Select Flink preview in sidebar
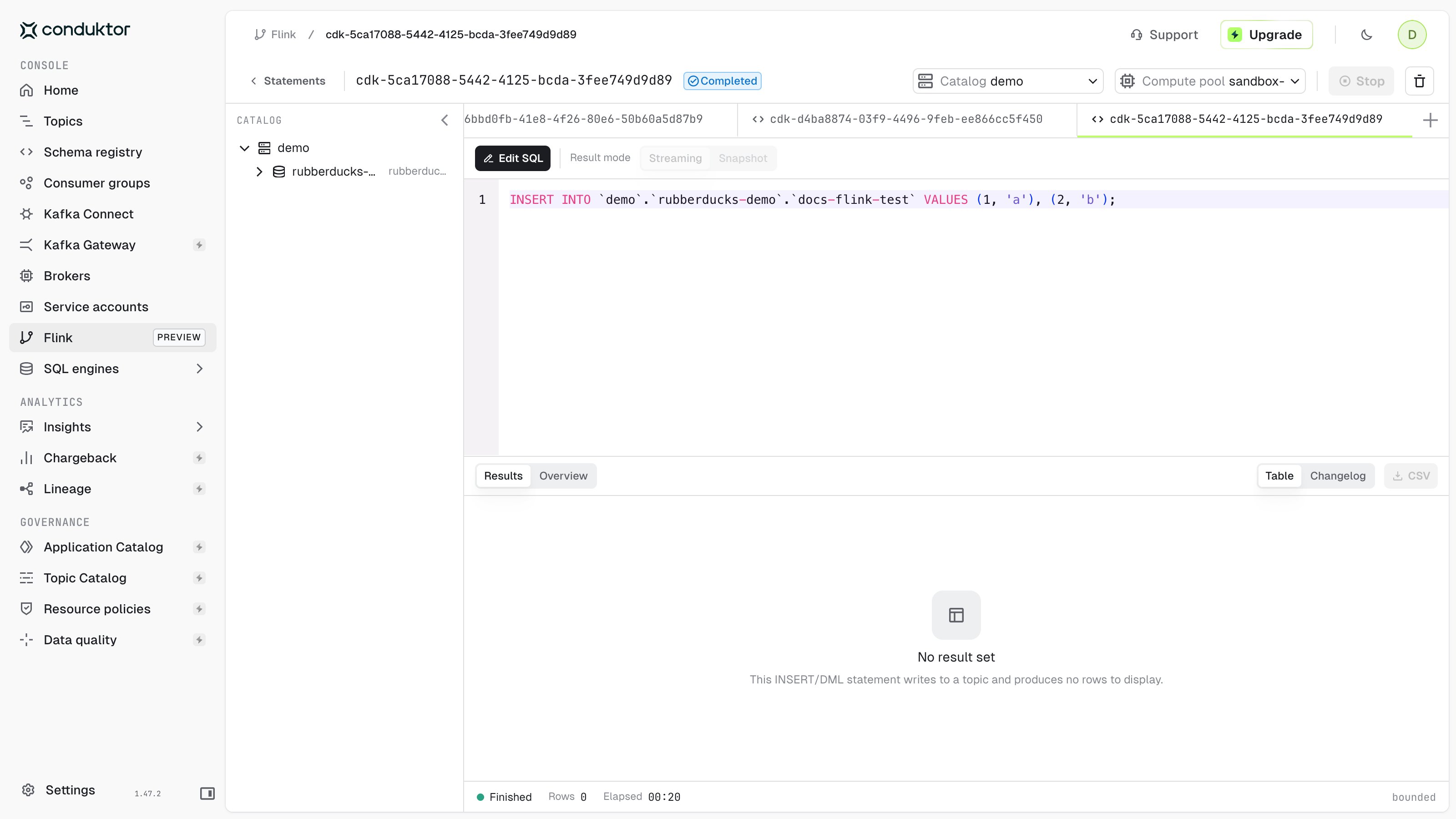The image size is (1456, 819). click(112, 338)
